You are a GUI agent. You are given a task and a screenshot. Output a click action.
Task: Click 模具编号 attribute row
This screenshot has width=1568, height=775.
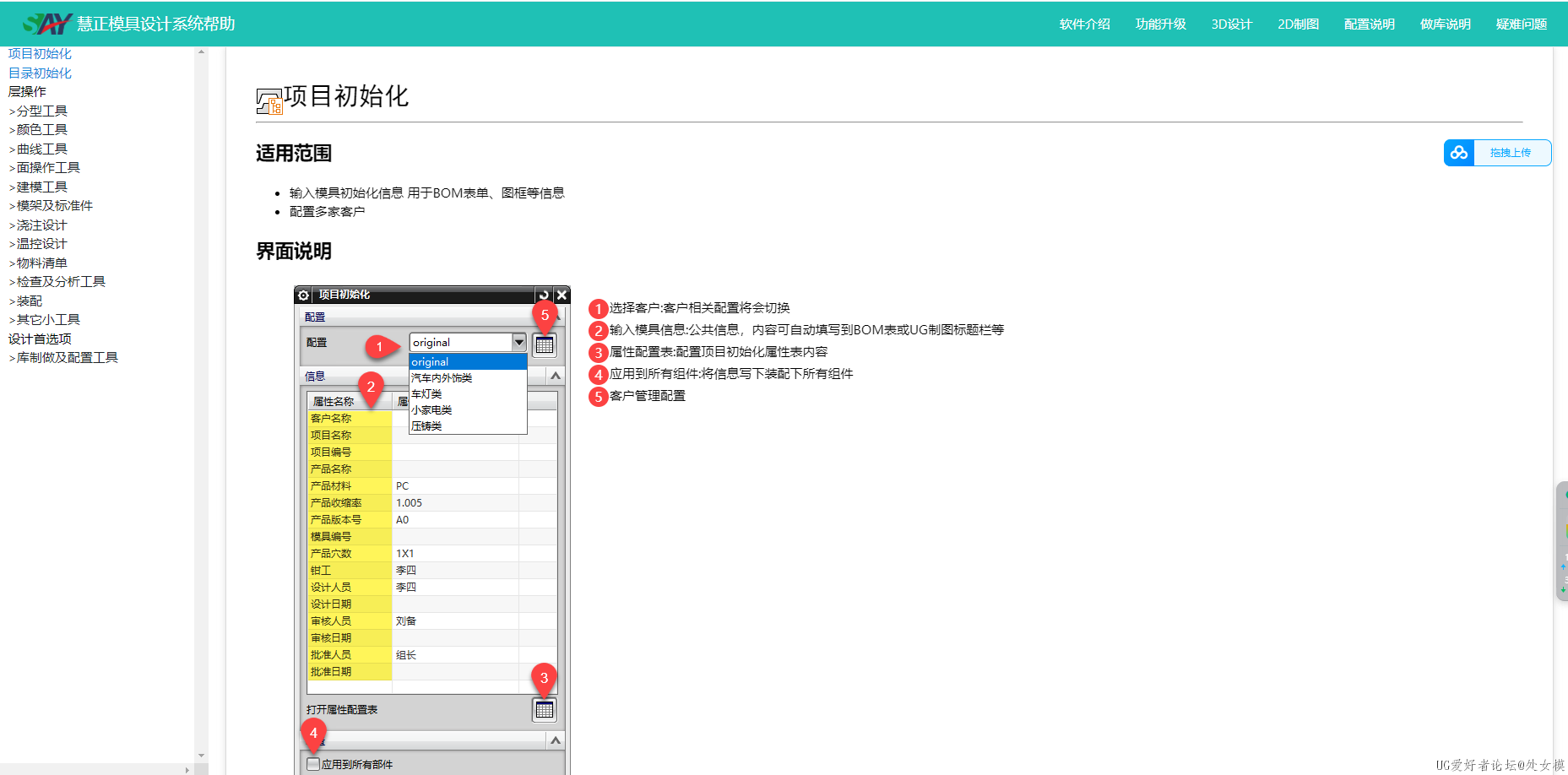click(x=432, y=536)
